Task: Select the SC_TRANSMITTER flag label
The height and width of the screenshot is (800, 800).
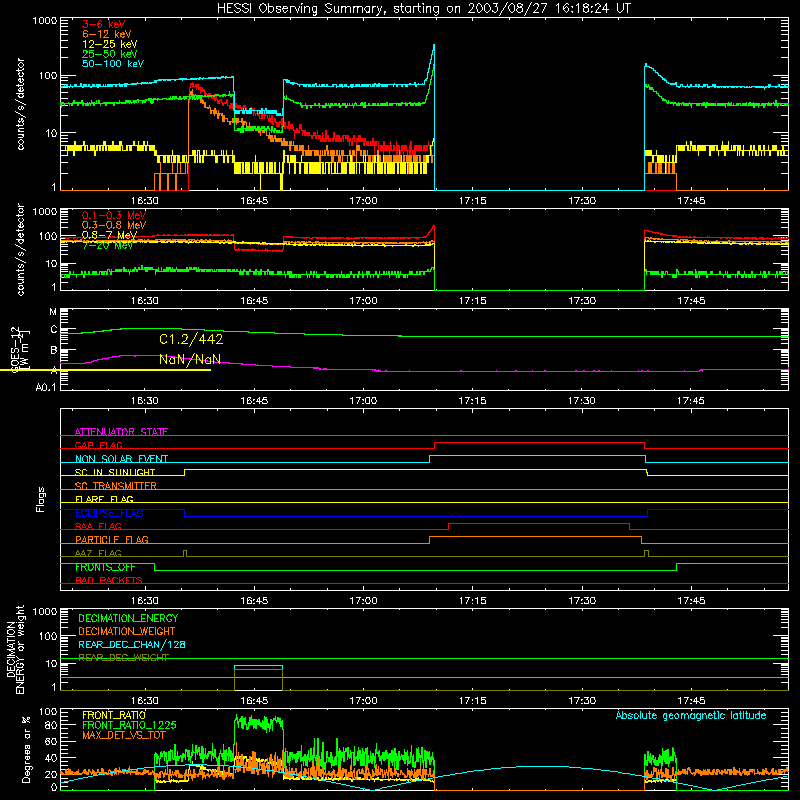Action: [116, 486]
